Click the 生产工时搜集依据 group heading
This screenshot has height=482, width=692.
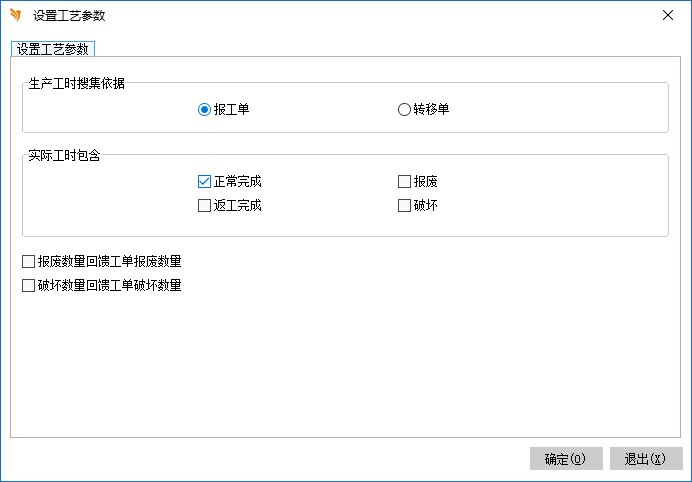(77, 83)
